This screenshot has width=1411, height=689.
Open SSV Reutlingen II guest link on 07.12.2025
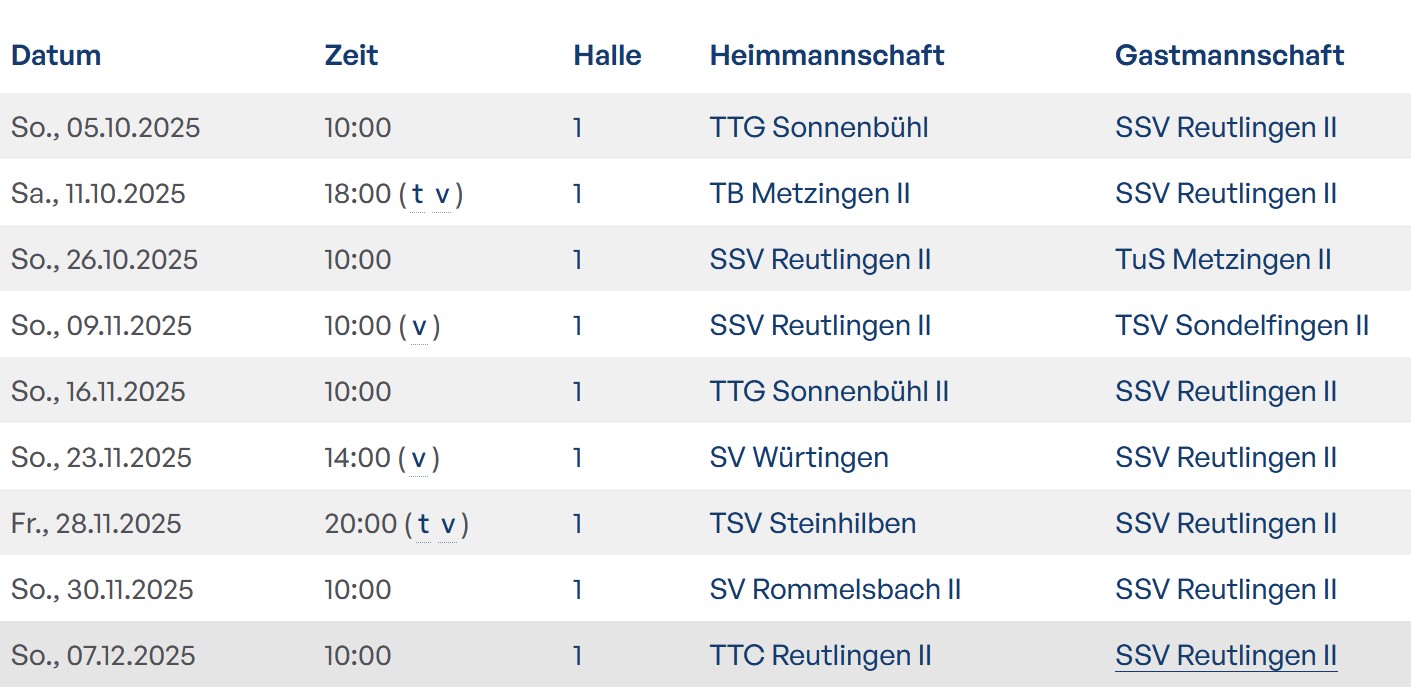click(1225, 656)
